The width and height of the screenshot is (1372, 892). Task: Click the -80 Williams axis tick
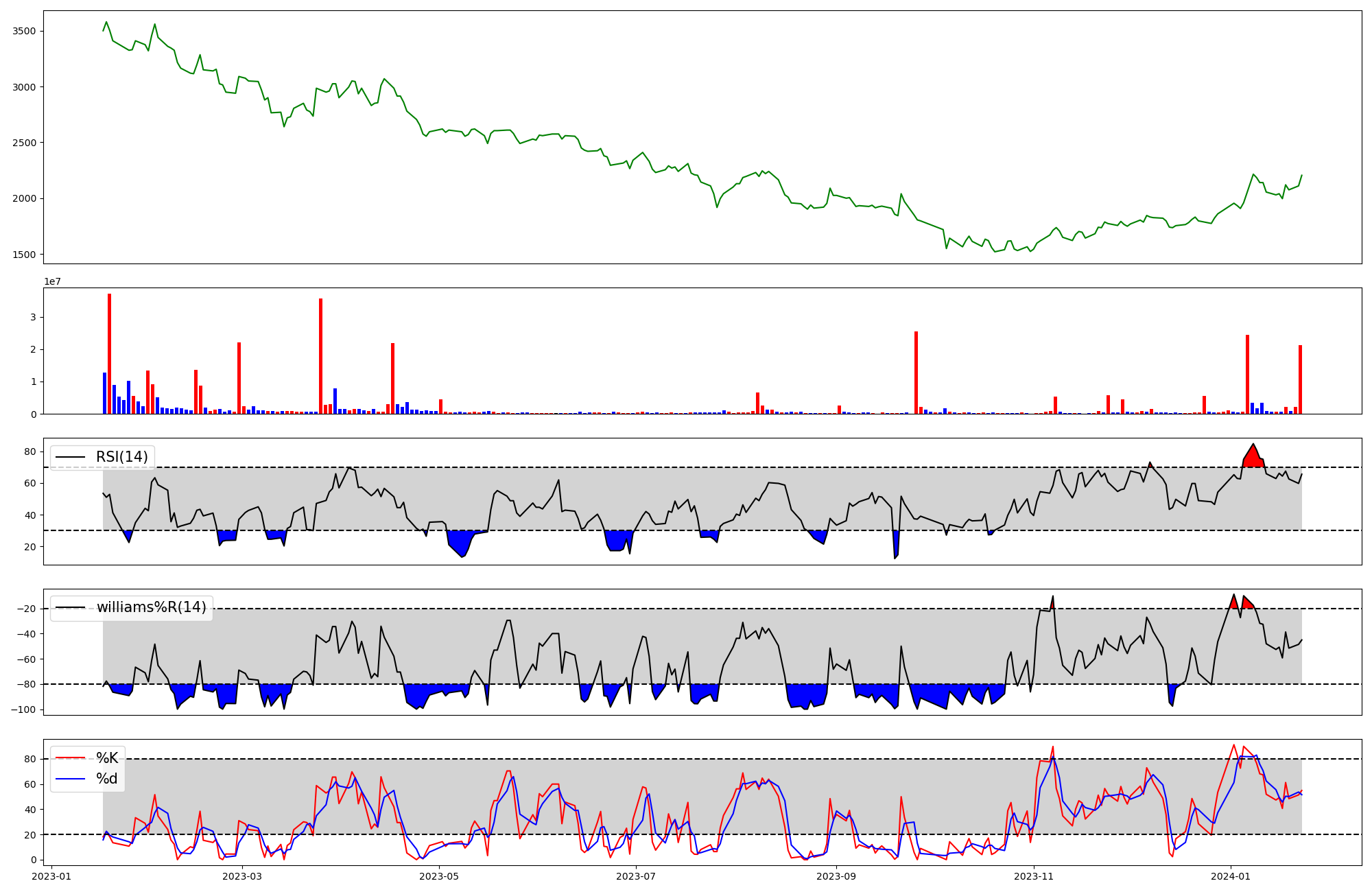point(25,685)
